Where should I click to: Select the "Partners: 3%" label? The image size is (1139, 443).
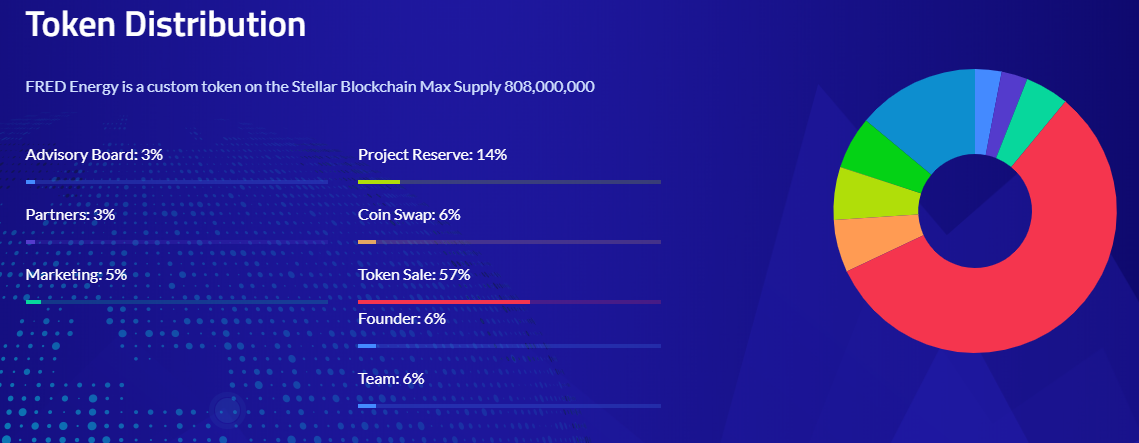tap(70, 214)
